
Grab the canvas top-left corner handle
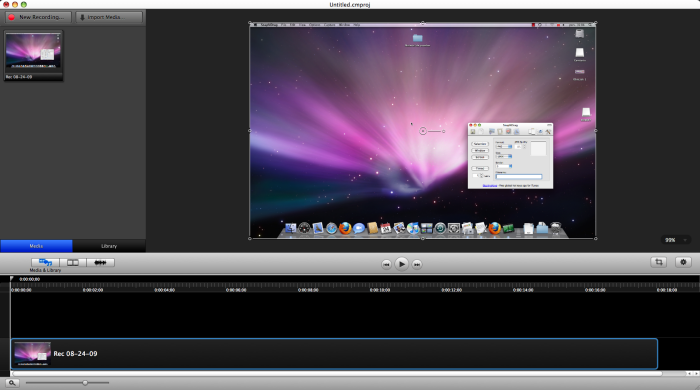250,23
